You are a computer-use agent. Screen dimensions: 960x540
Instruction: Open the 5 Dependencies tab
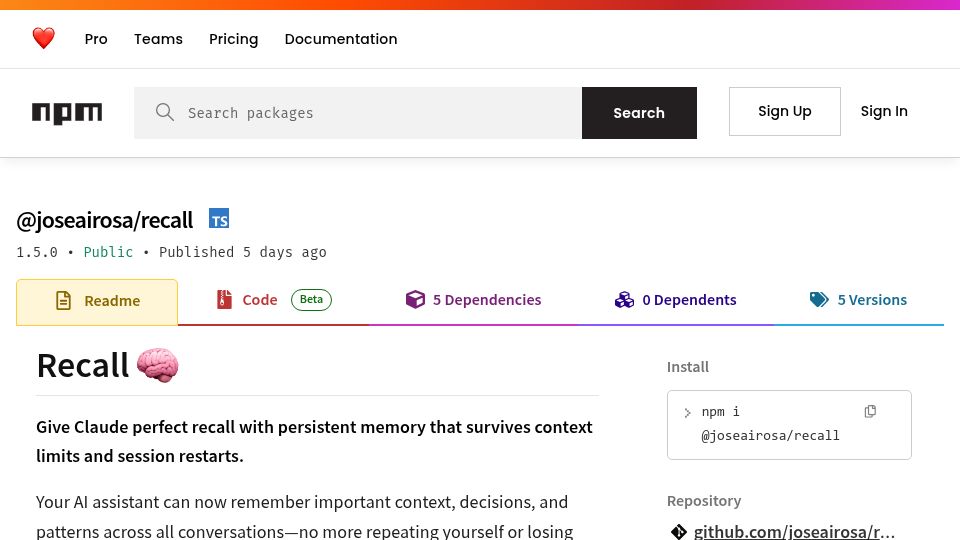[x=473, y=300]
